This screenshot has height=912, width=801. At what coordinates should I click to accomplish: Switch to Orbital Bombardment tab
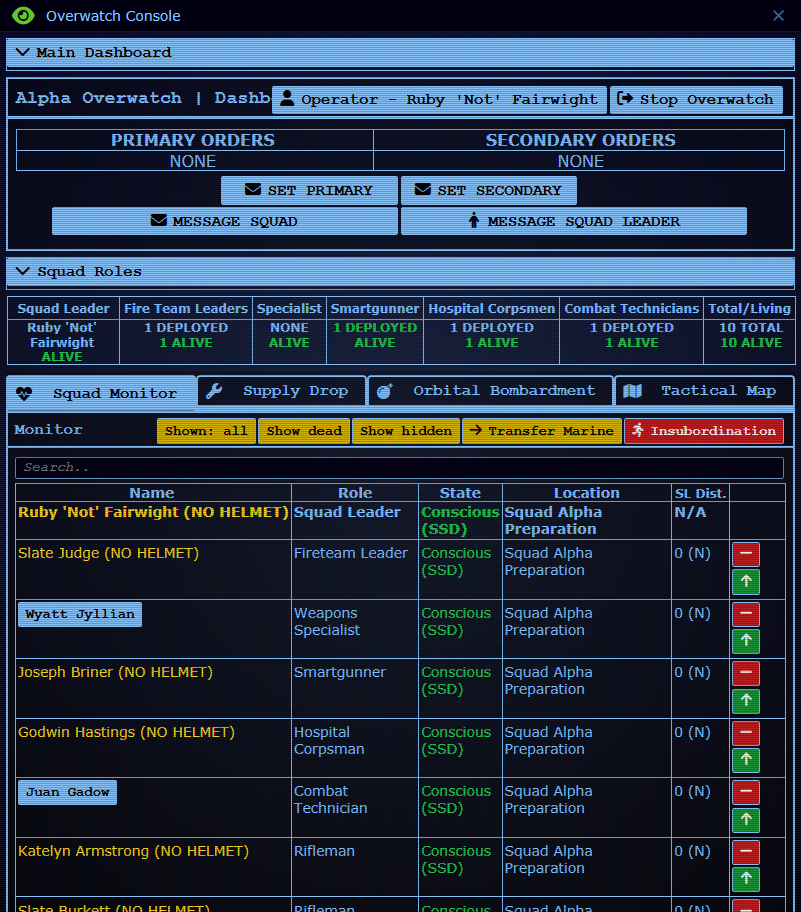(x=490, y=391)
